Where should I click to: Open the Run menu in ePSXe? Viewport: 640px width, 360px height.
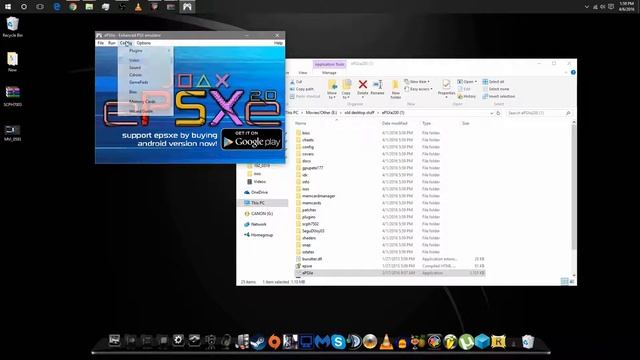[111, 43]
